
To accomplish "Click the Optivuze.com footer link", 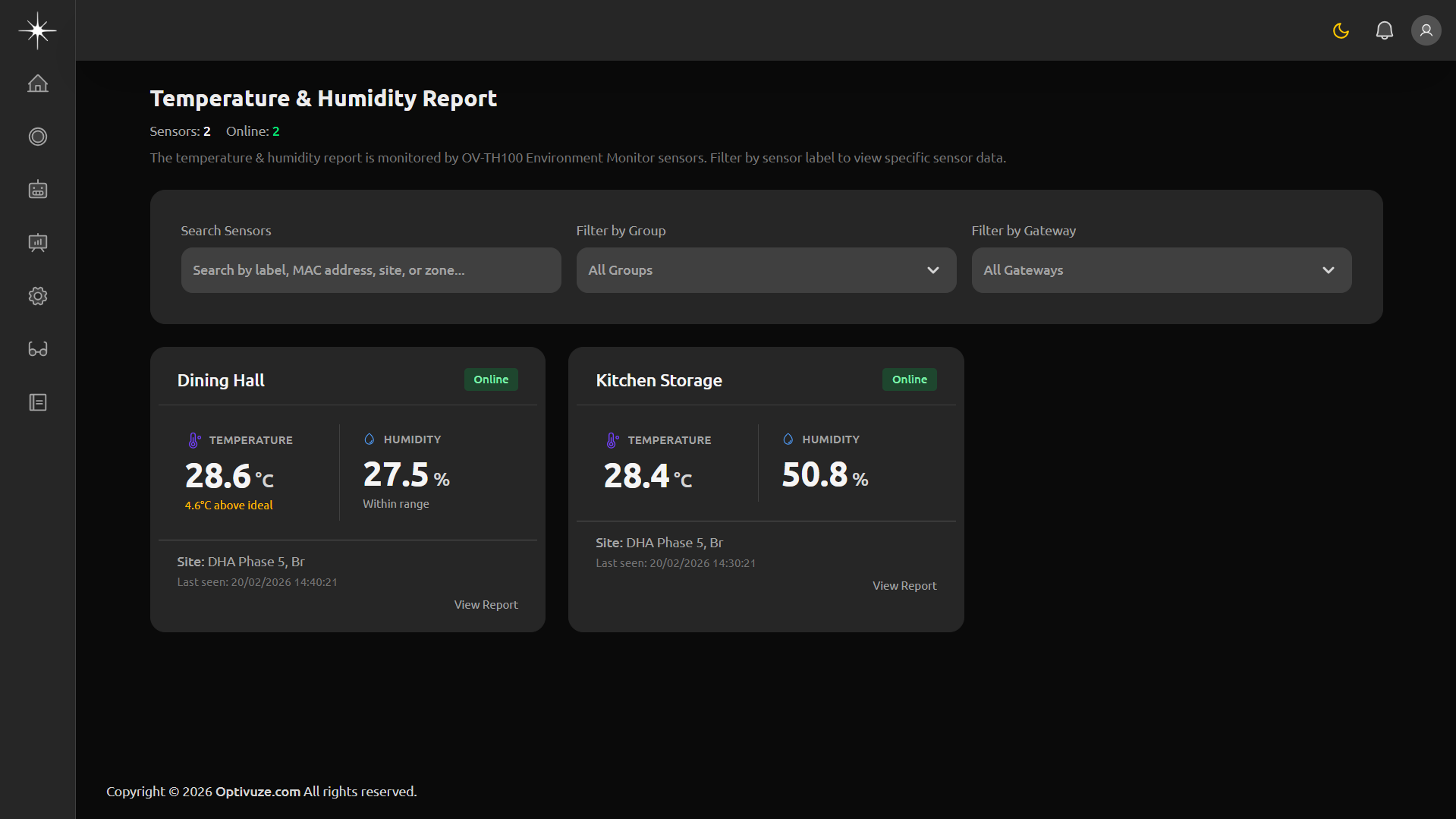I will tap(257, 791).
